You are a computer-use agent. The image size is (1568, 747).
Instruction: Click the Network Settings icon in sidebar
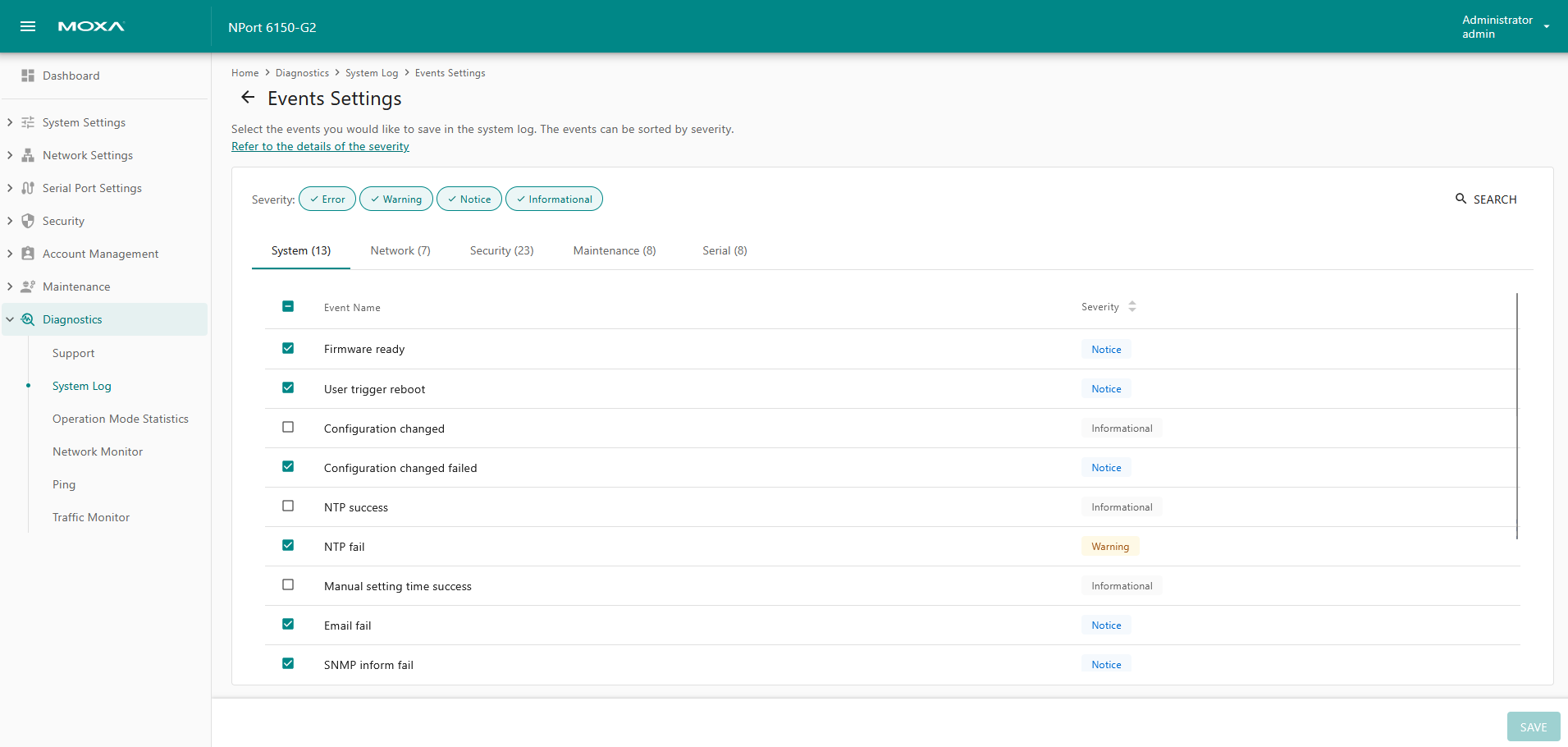pos(28,155)
